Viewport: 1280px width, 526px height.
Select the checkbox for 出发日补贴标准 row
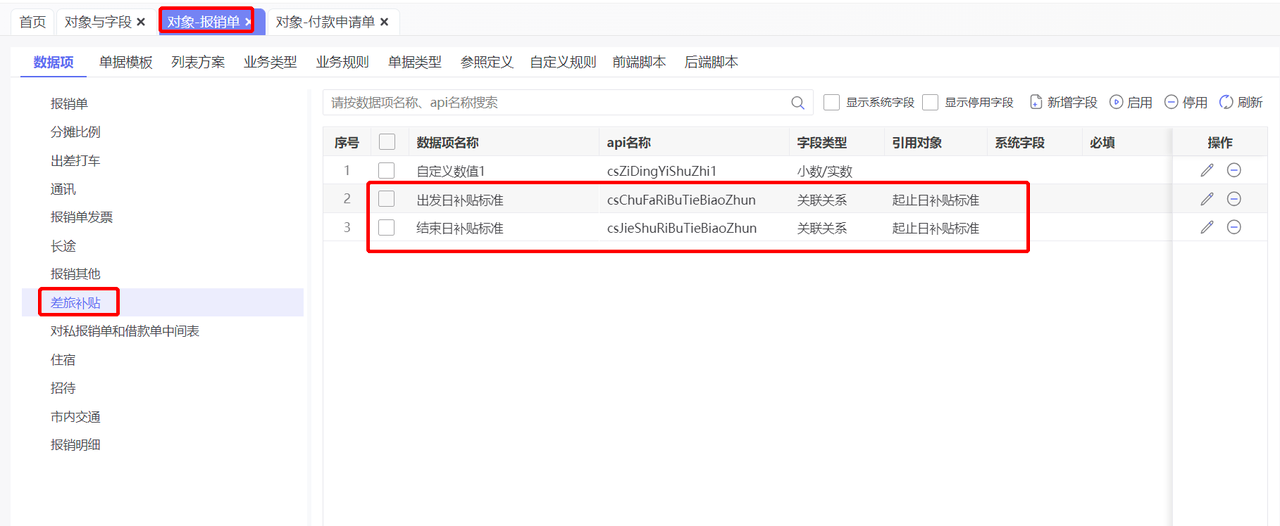coord(387,199)
